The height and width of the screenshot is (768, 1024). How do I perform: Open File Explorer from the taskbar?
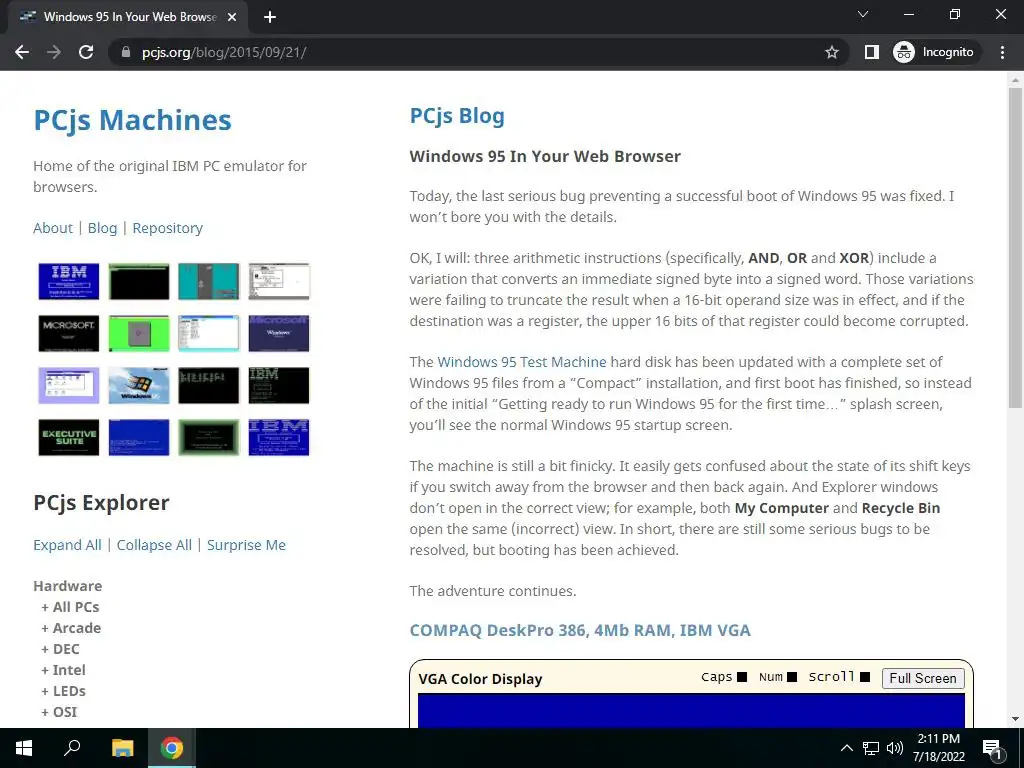(x=122, y=748)
